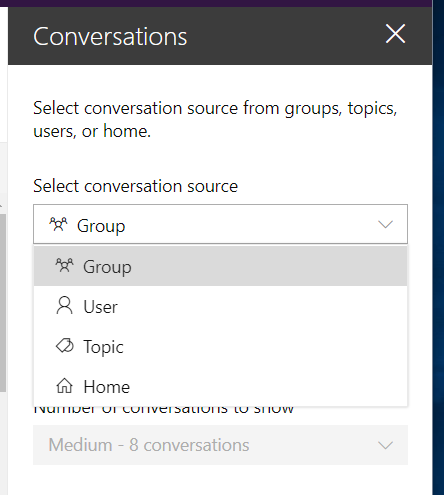Click the gray page scrollbar at the left edge

[3, 303]
